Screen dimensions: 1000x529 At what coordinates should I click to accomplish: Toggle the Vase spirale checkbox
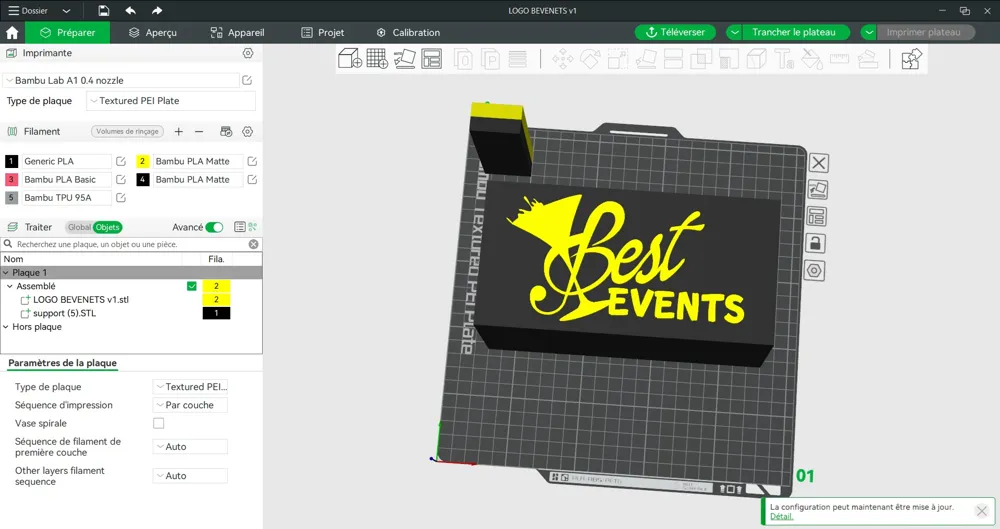[159, 423]
